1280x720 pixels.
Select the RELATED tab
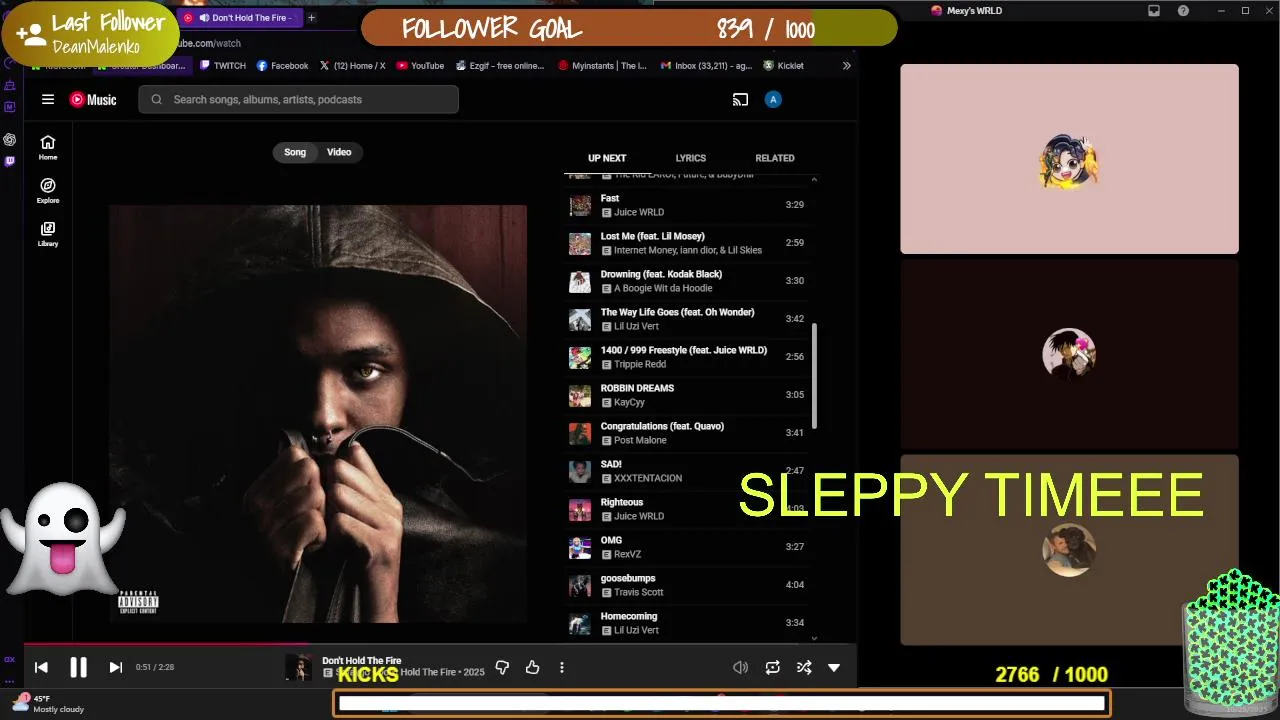coord(775,158)
